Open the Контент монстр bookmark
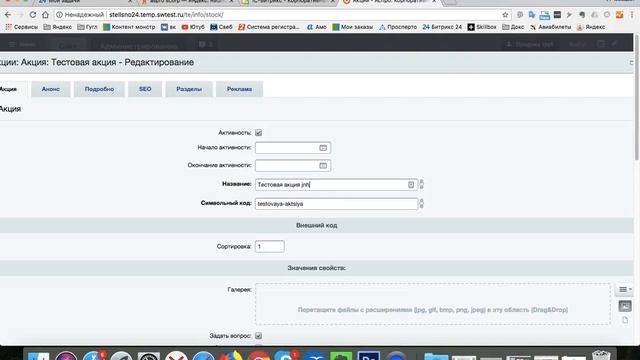This screenshot has height=360, width=640. [x=129, y=27]
